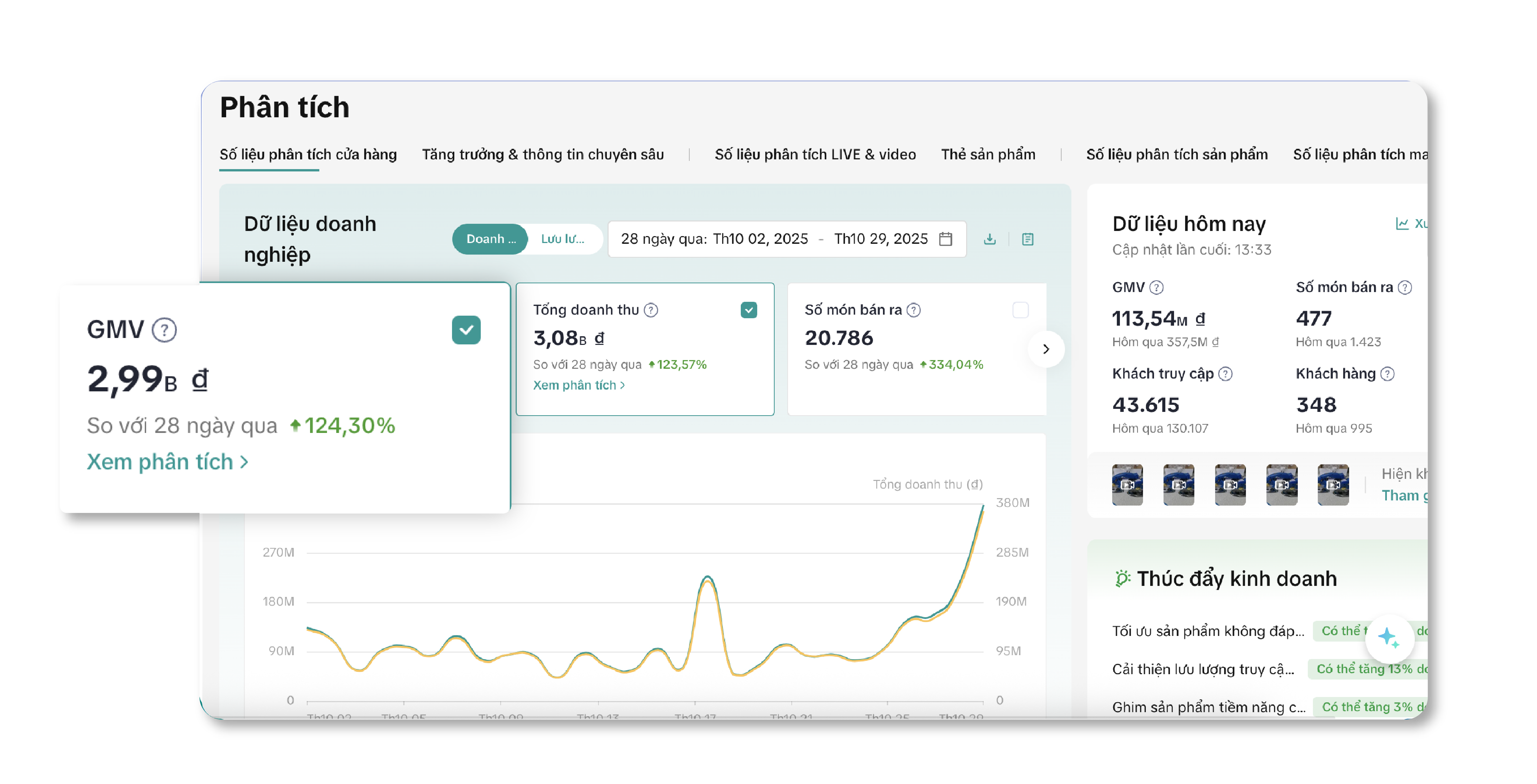
Task: Switch to Tăng trưởng & thông tin chuyên sâu tab
Action: (542, 154)
